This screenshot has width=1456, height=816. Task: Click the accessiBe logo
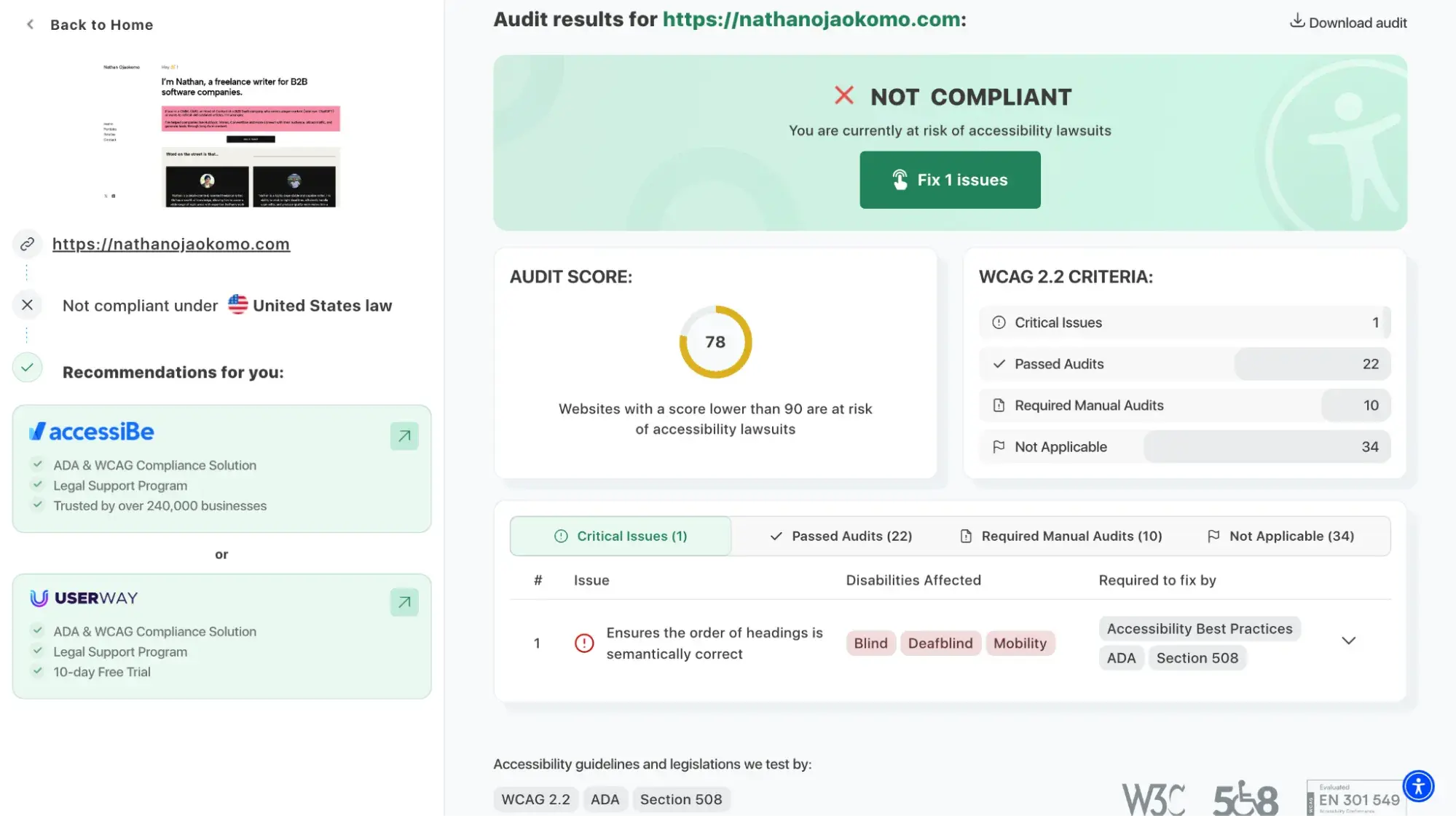[92, 432]
